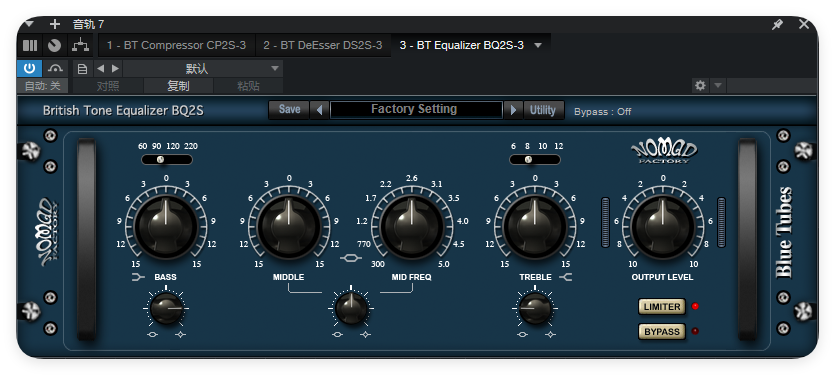Open the gear settings icon

coord(700,85)
